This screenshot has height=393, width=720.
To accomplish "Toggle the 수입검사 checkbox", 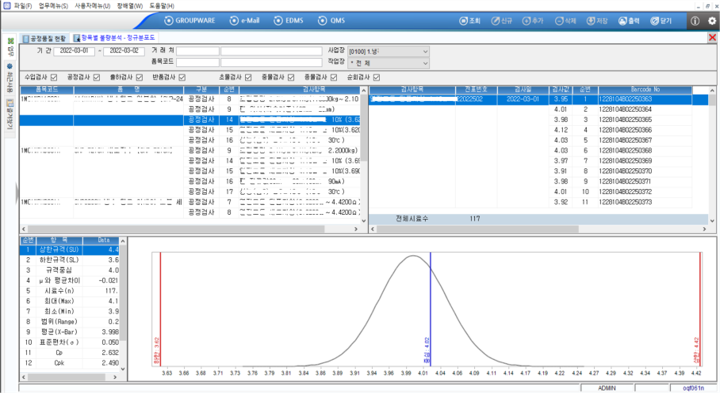I will (x=54, y=77).
